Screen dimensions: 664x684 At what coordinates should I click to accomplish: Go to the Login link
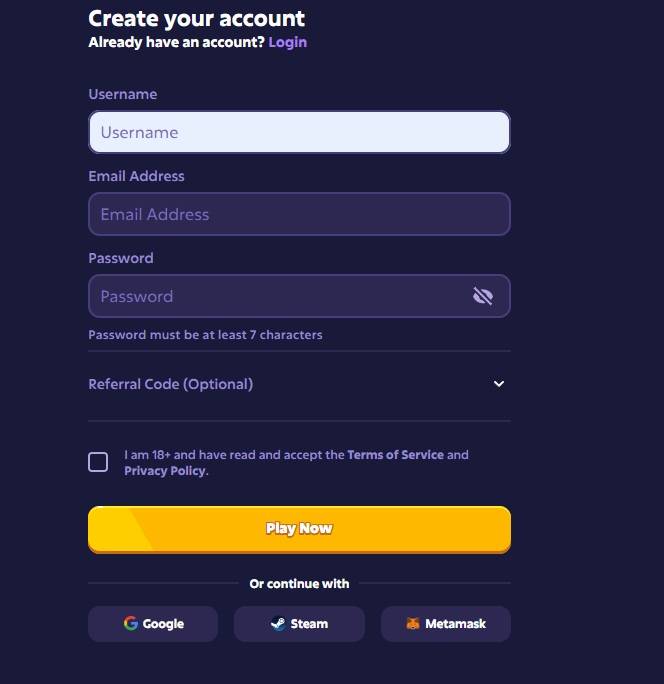pos(287,42)
